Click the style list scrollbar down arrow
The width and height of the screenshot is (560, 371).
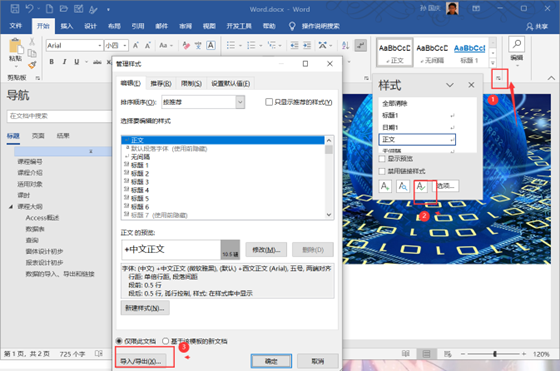click(x=329, y=215)
